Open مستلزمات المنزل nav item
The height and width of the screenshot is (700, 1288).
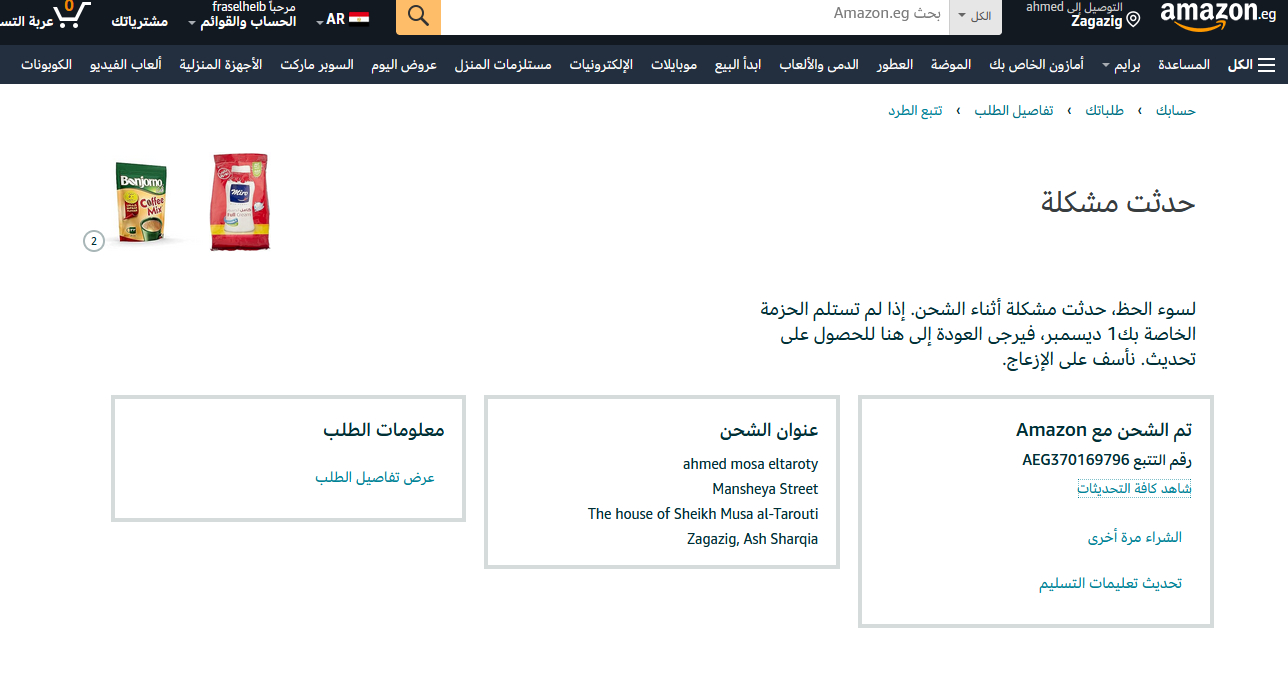coord(503,65)
